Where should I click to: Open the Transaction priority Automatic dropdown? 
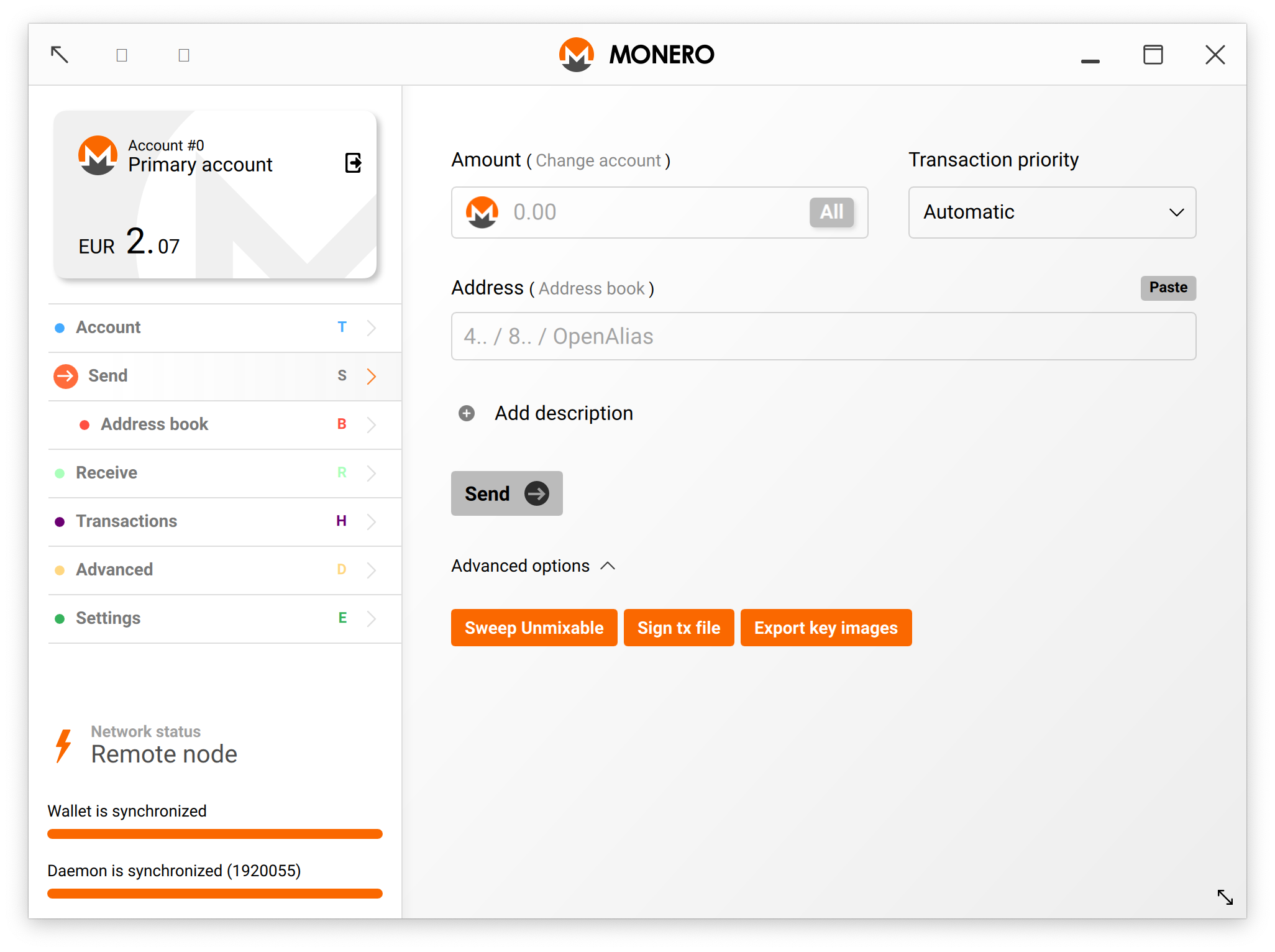coord(1052,213)
